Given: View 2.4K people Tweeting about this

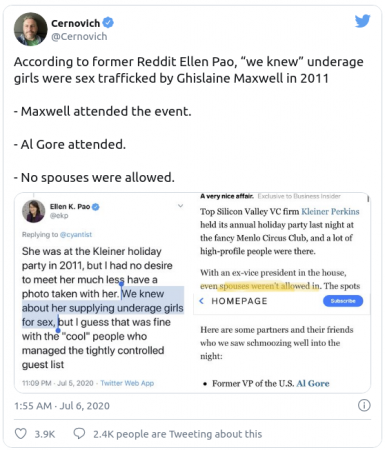Looking at the screenshot, I should tap(177, 434).
